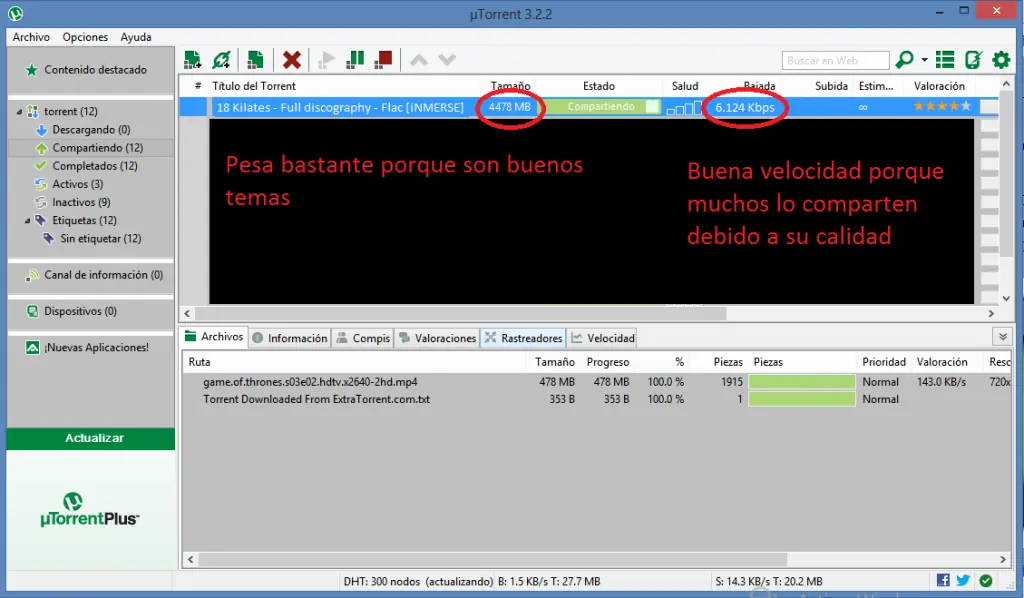Collapse the Etiquetas (12) tree node
Screen dimensions: 1024x598
(x=27, y=221)
